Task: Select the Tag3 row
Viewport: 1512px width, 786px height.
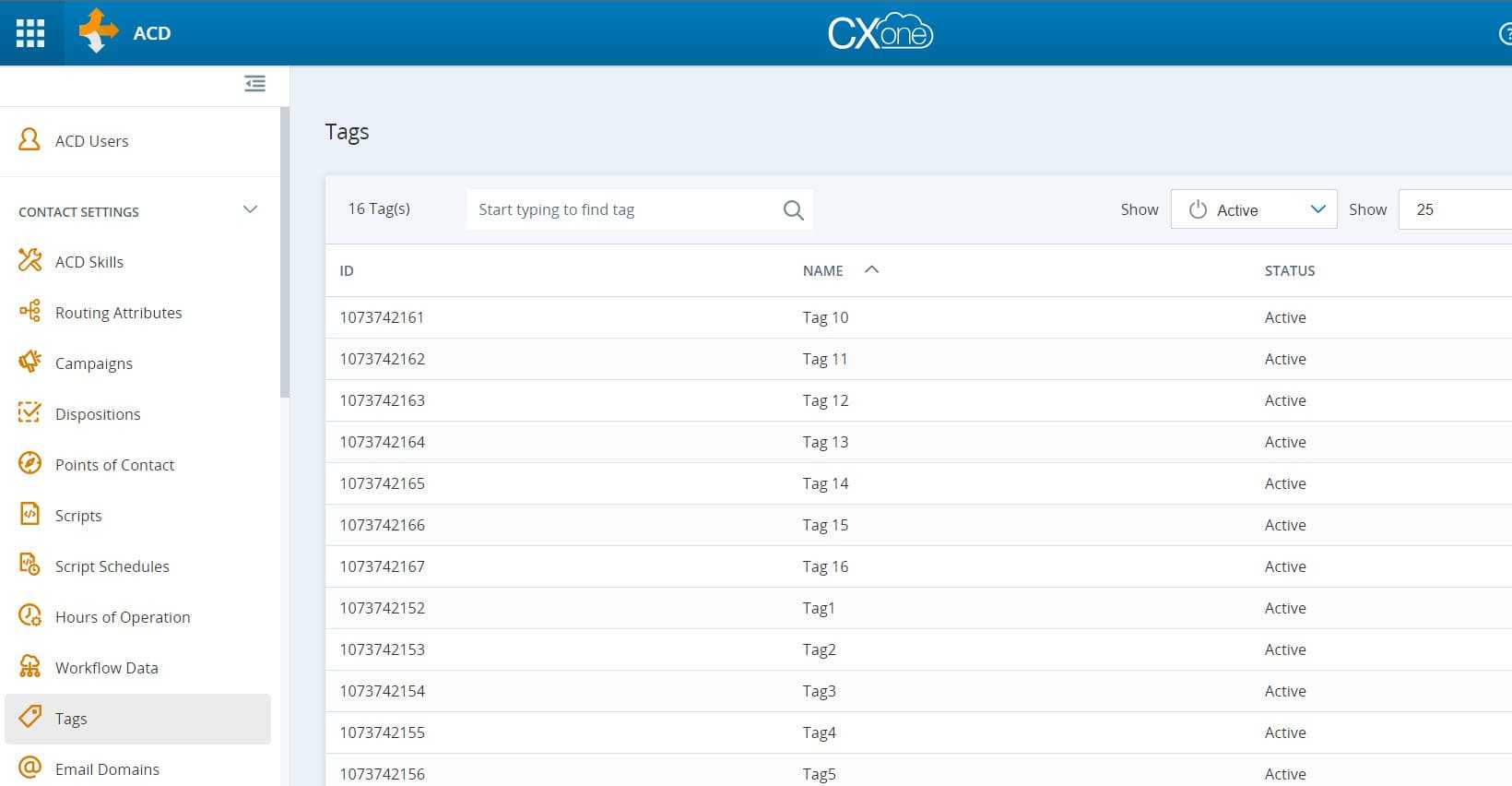Action: click(x=819, y=691)
